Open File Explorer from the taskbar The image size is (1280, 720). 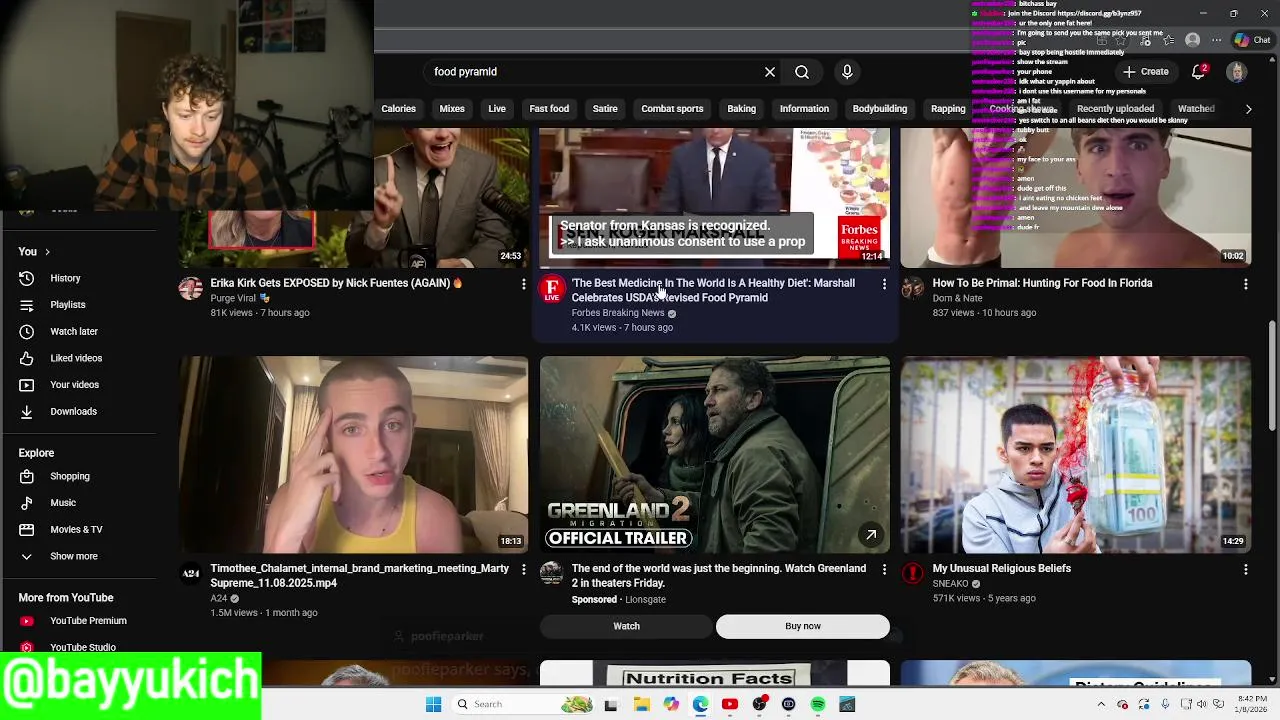click(x=641, y=704)
